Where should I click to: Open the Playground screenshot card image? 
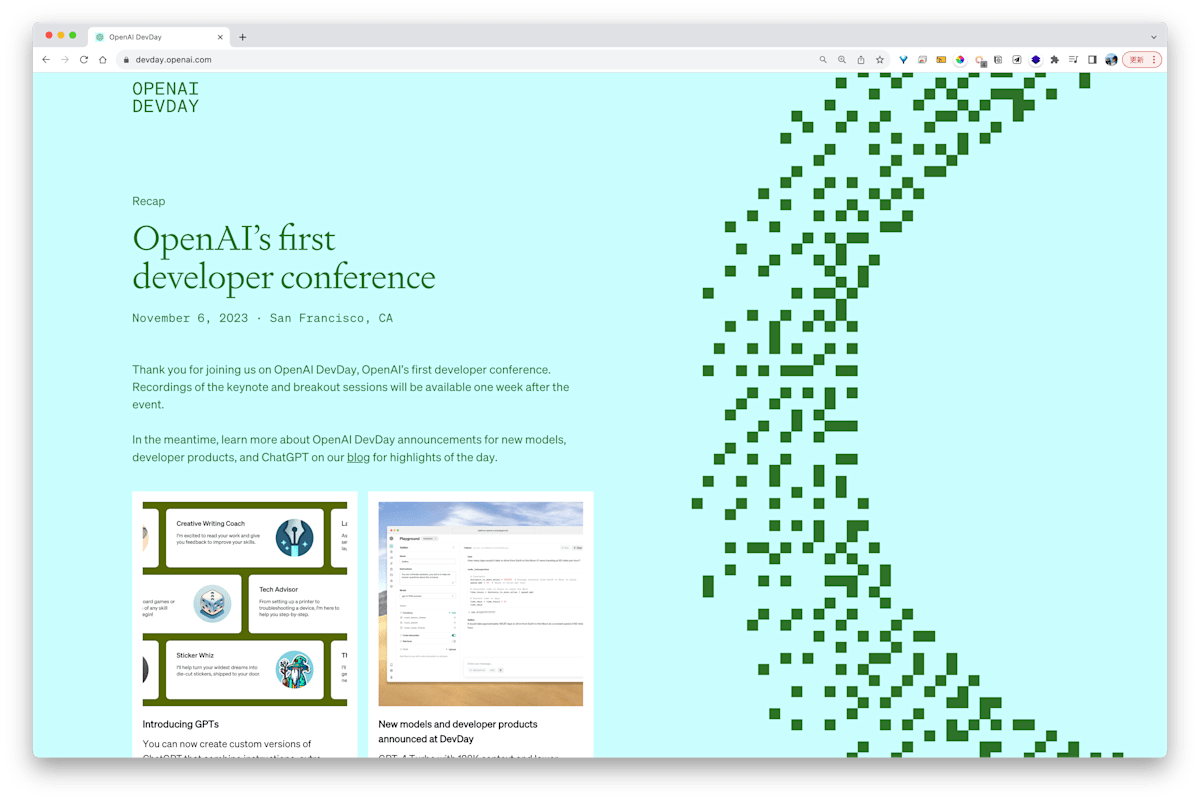(x=481, y=604)
